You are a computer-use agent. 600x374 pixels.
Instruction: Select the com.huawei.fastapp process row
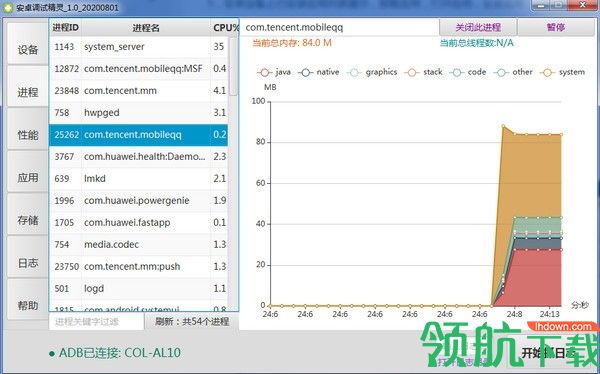click(139, 222)
